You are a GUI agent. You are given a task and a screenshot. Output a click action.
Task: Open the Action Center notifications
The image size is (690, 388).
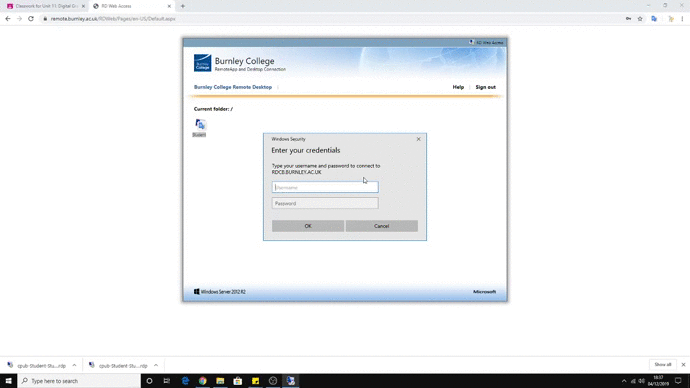678,381
